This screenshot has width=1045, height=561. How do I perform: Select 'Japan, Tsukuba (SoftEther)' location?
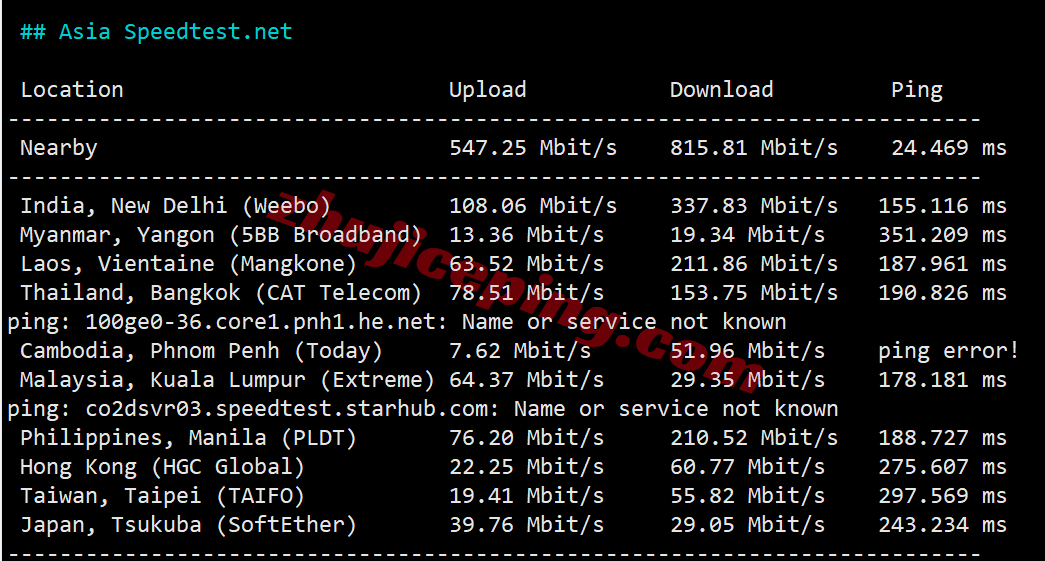click(x=189, y=525)
